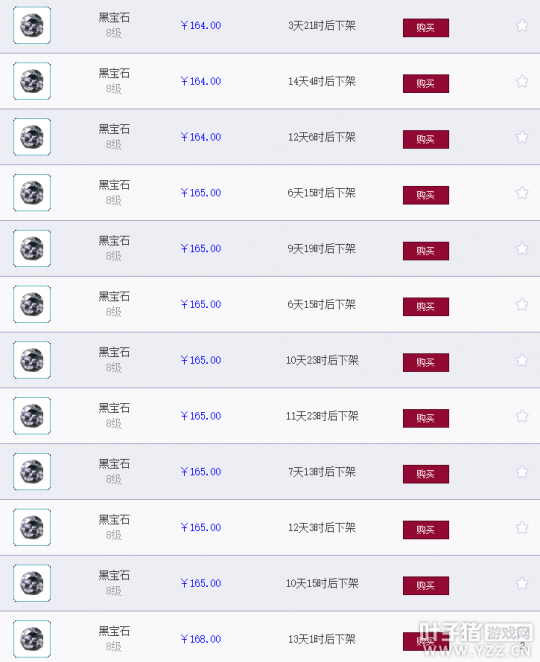Star the 9天19时 black gem listing

[x=522, y=249]
